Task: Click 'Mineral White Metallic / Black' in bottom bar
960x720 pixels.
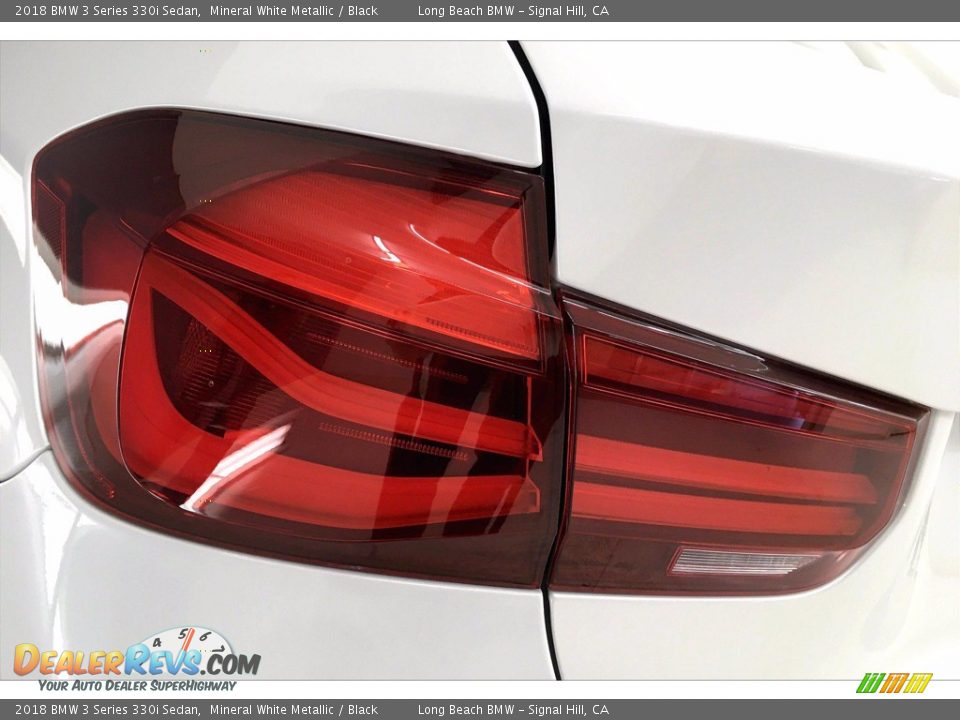Action: coord(293,710)
